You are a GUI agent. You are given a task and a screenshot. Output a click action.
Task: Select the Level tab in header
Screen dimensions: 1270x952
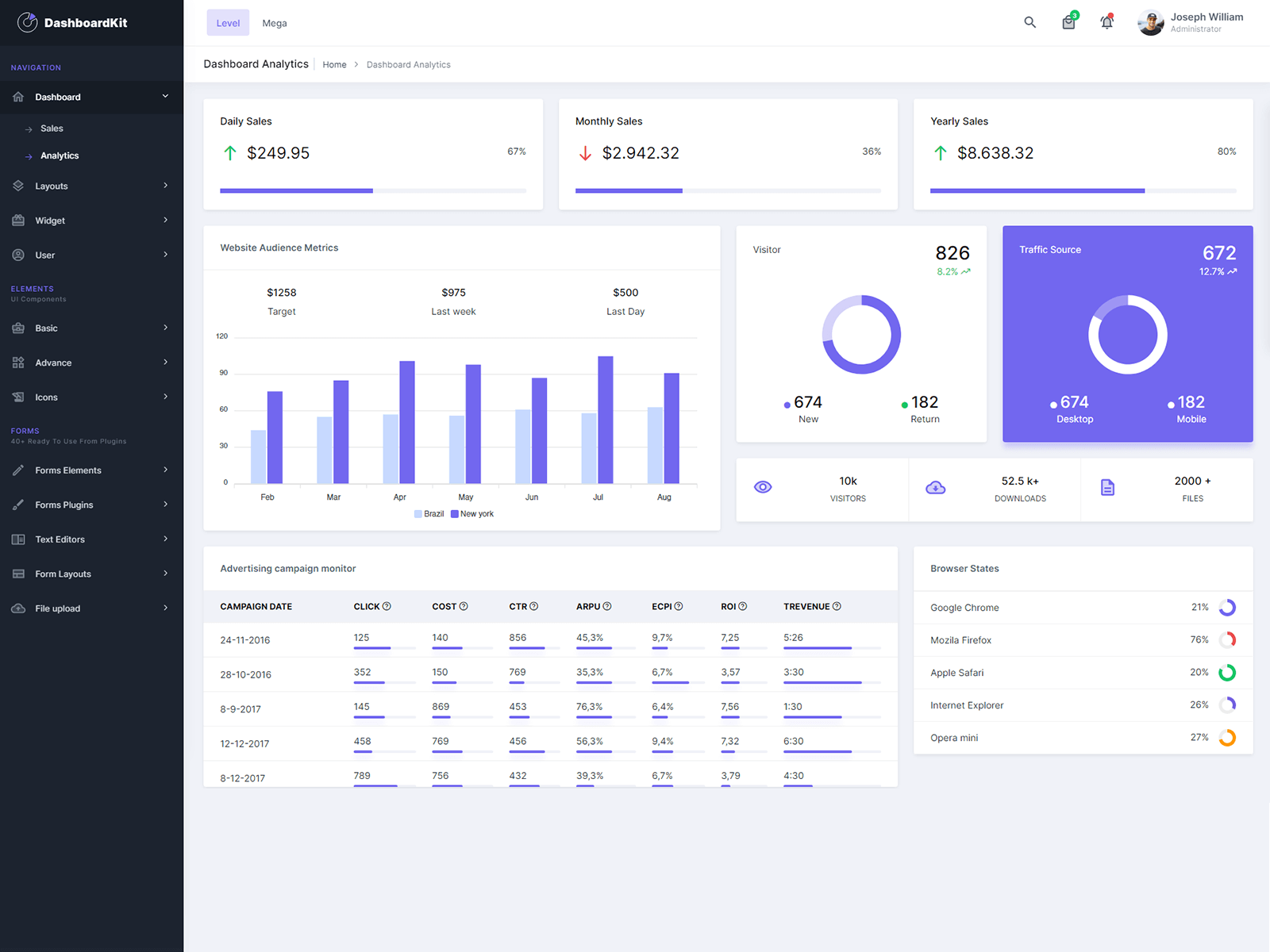tap(228, 23)
